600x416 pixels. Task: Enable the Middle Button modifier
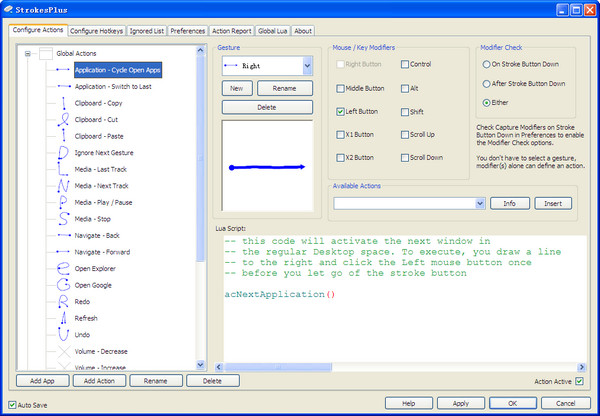pyautogui.click(x=340, y=88)
